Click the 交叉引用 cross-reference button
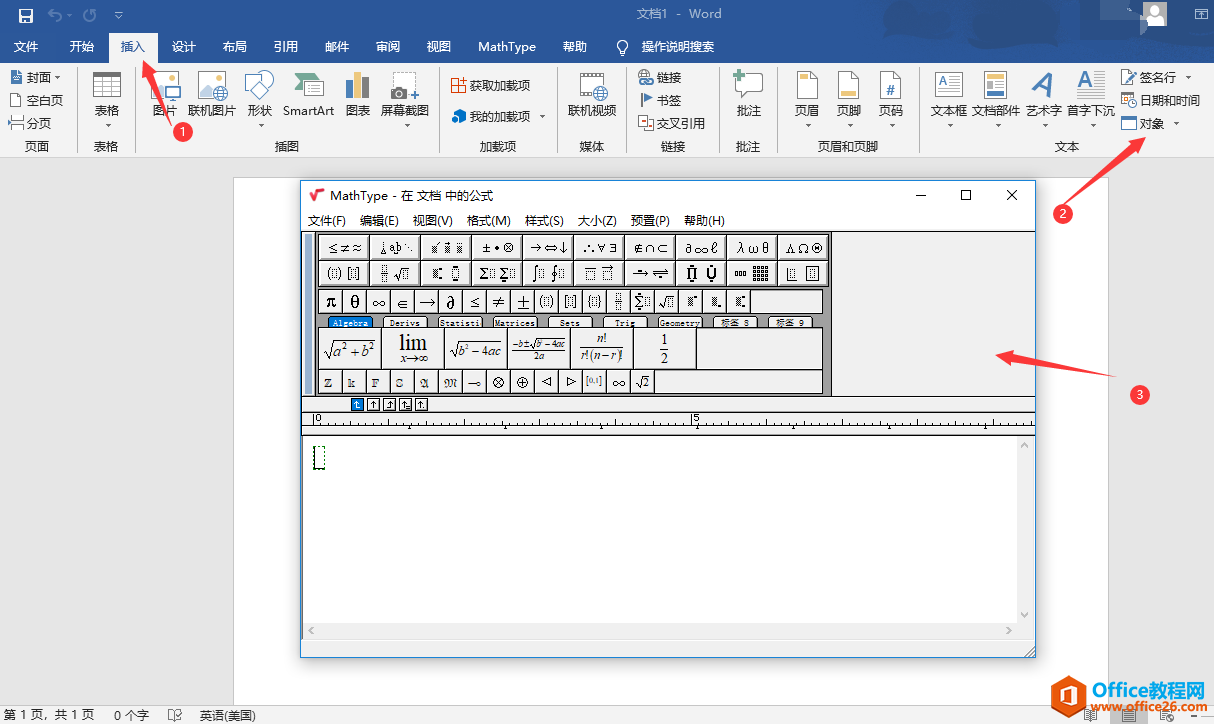 pyautogui.click(x=672, y=123)
